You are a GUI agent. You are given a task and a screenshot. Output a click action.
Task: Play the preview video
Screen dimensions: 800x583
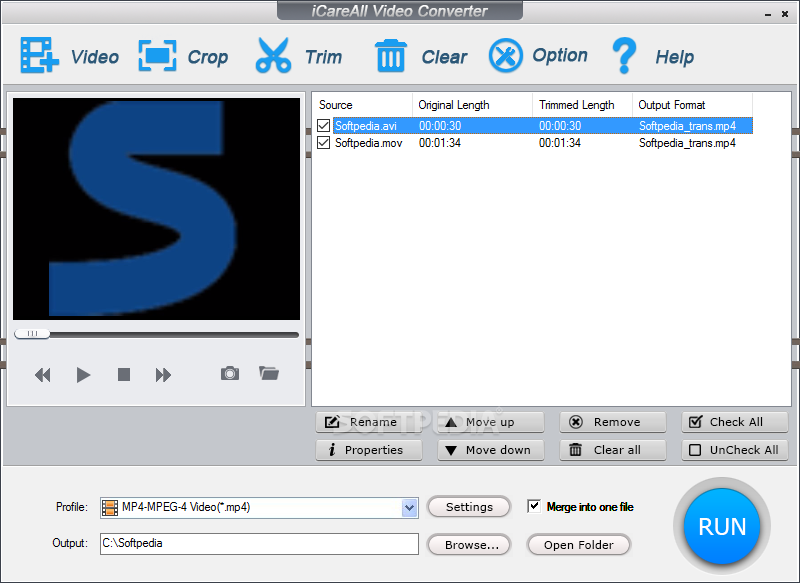pyautogui.click(x=83, y=375)
